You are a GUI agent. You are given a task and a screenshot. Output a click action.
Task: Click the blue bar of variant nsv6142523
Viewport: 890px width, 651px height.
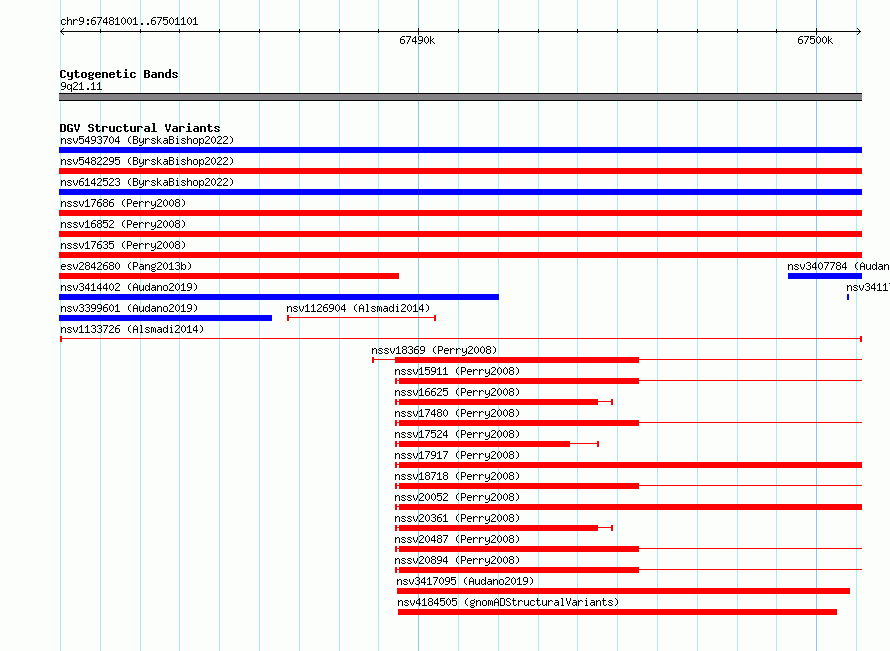(x=460, y=192)
